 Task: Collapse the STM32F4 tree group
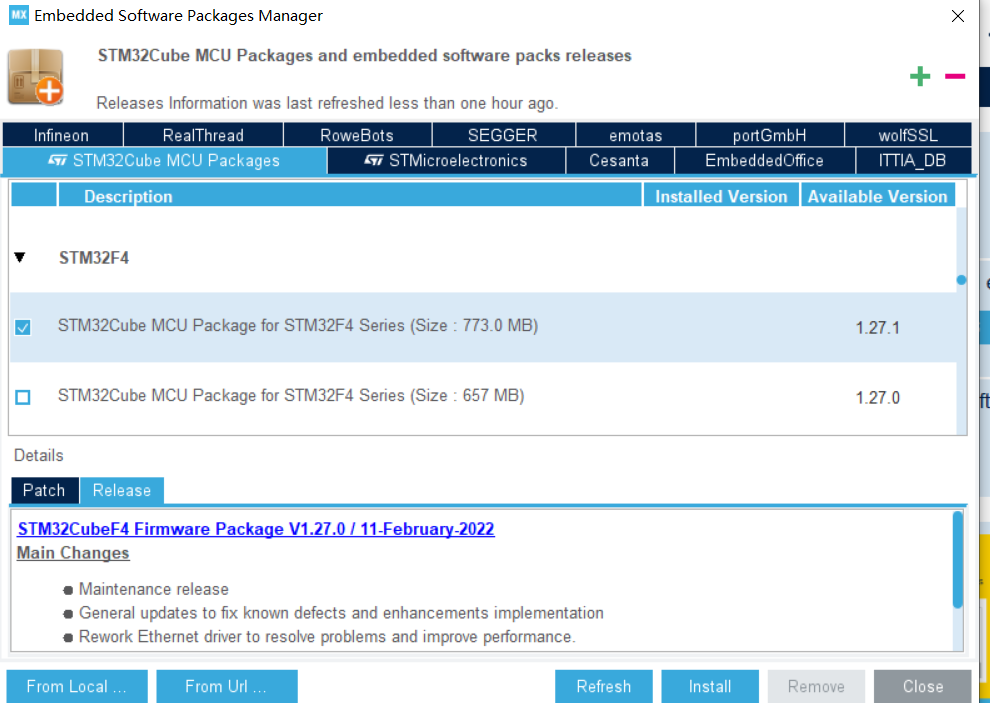pos(20,257)
